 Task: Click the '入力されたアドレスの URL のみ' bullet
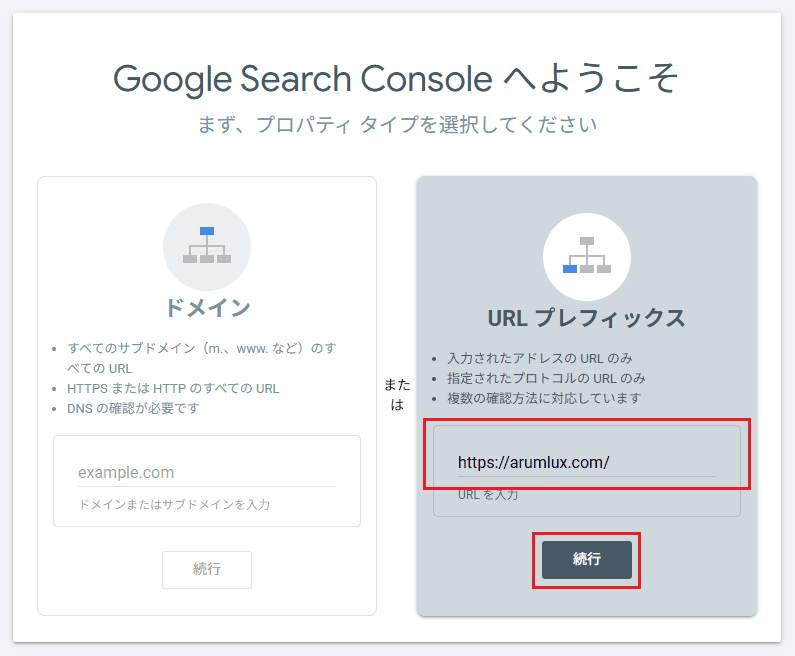[539, 358]
